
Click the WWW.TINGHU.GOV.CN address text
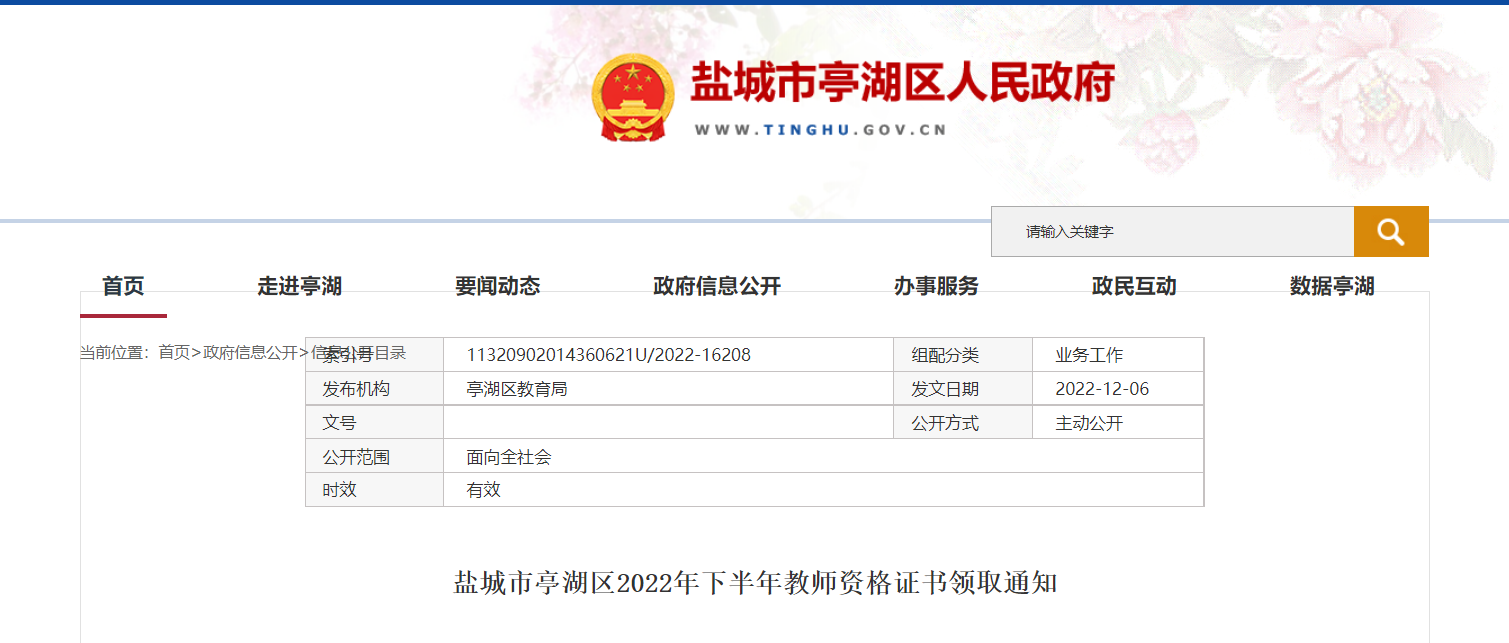click(820, 130)
